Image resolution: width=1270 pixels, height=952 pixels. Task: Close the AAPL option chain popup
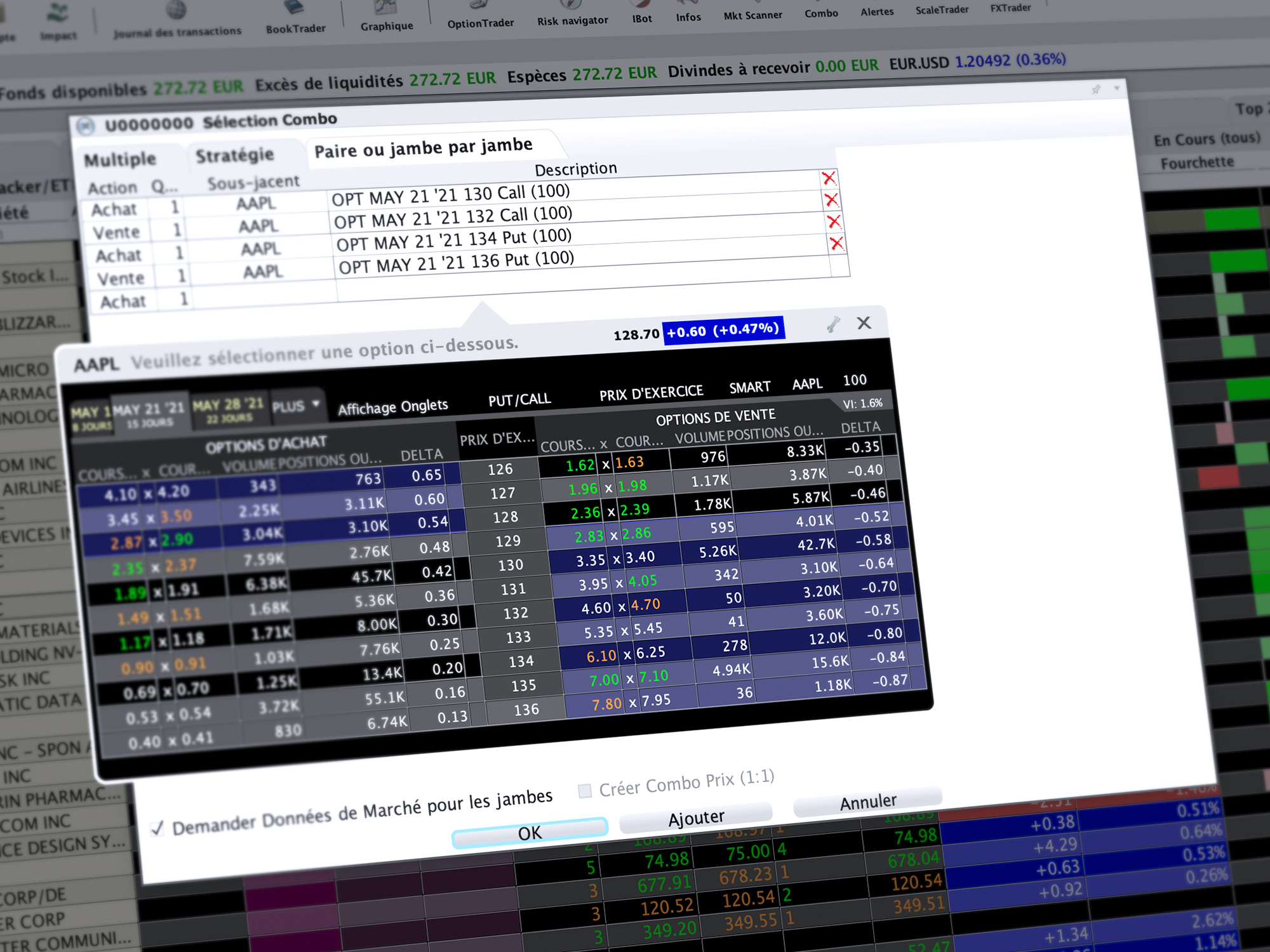click(x=864, y=323)
